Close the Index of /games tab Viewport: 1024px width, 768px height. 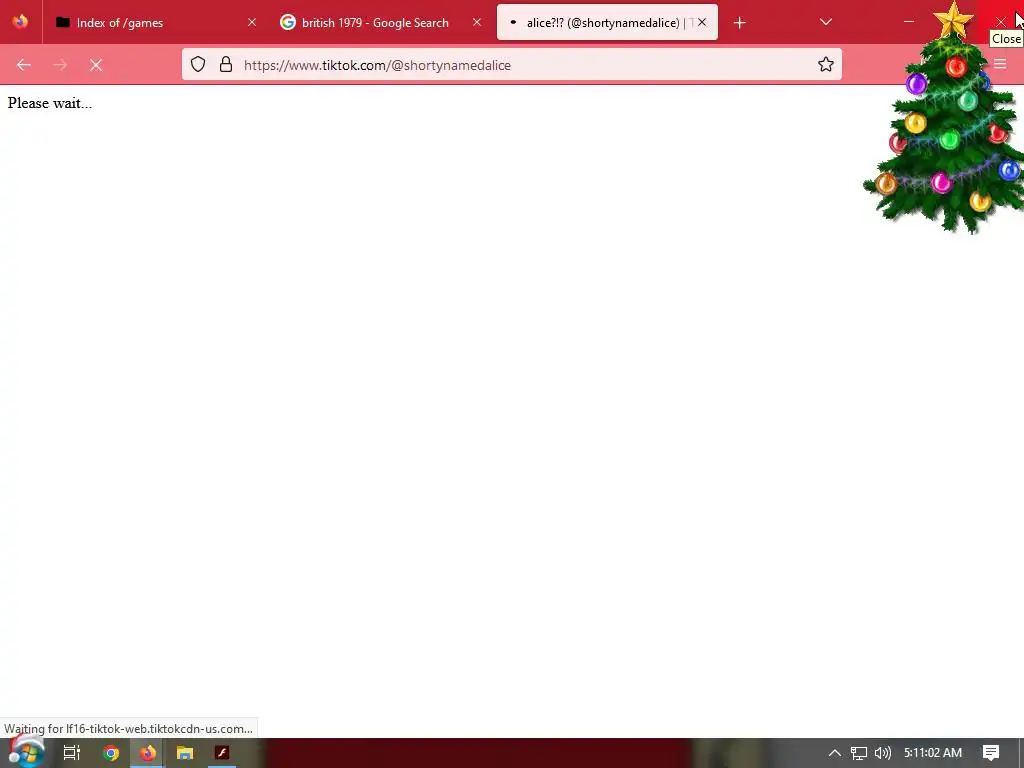(x=251, y=22)
